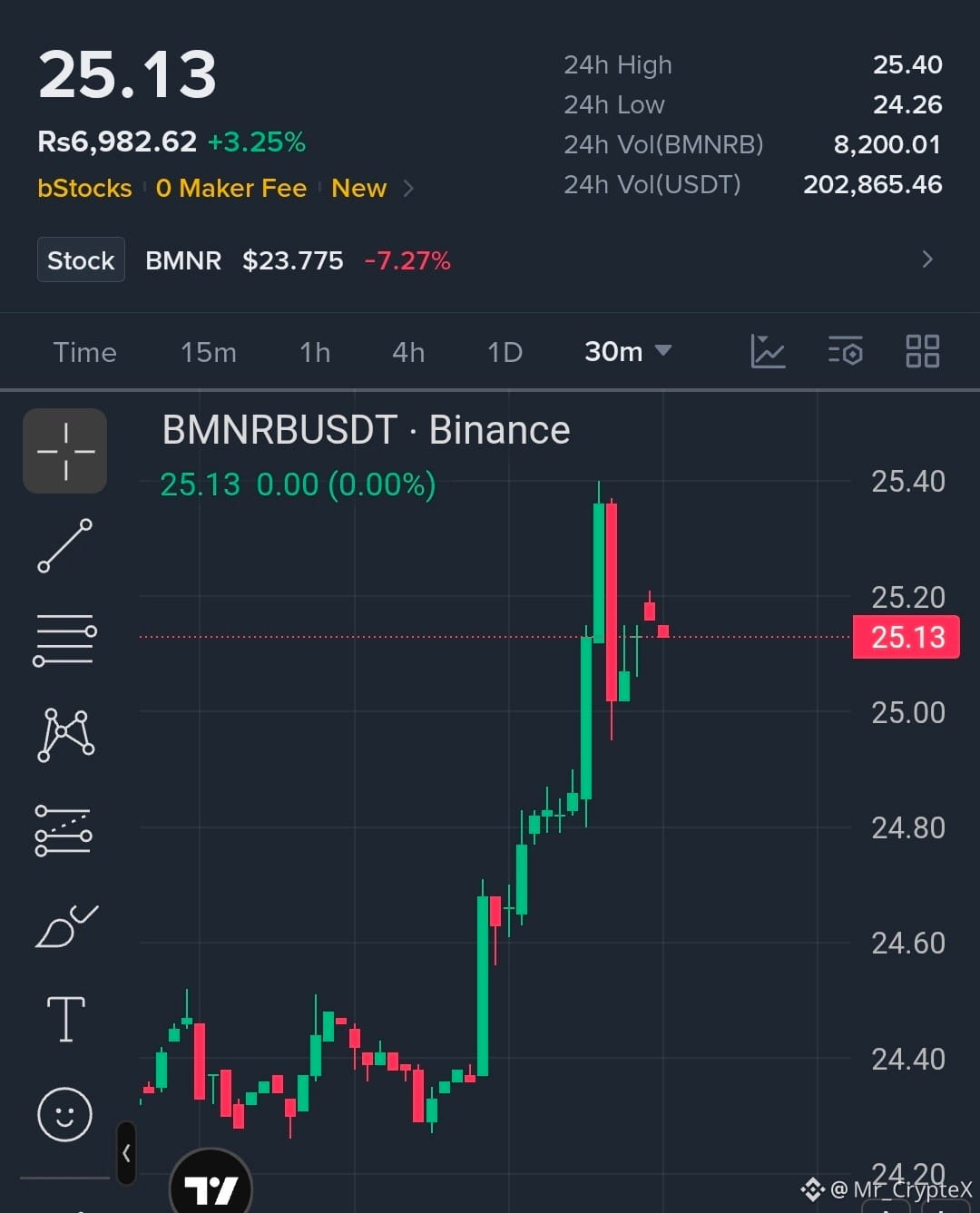980x1213 pixels.
Task: Switch to 15m interval tab
Action: 209,352
